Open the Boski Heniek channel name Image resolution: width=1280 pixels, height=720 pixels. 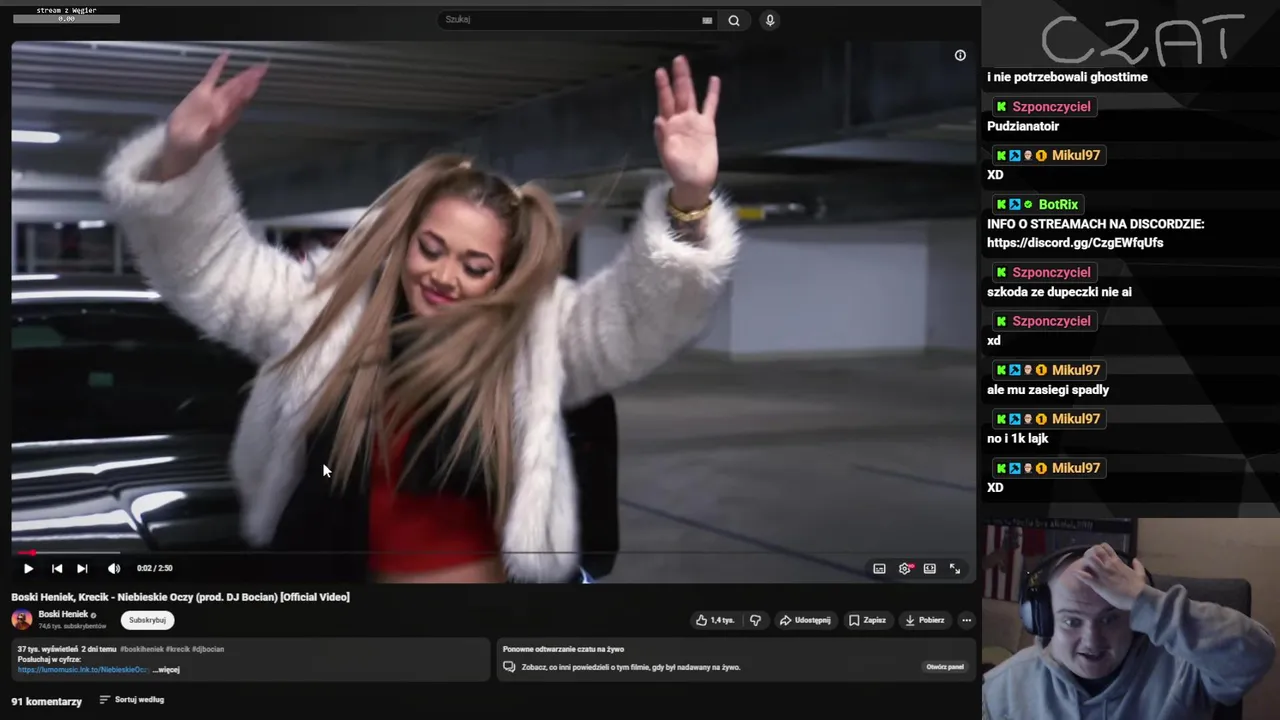[x=63, y=615]
